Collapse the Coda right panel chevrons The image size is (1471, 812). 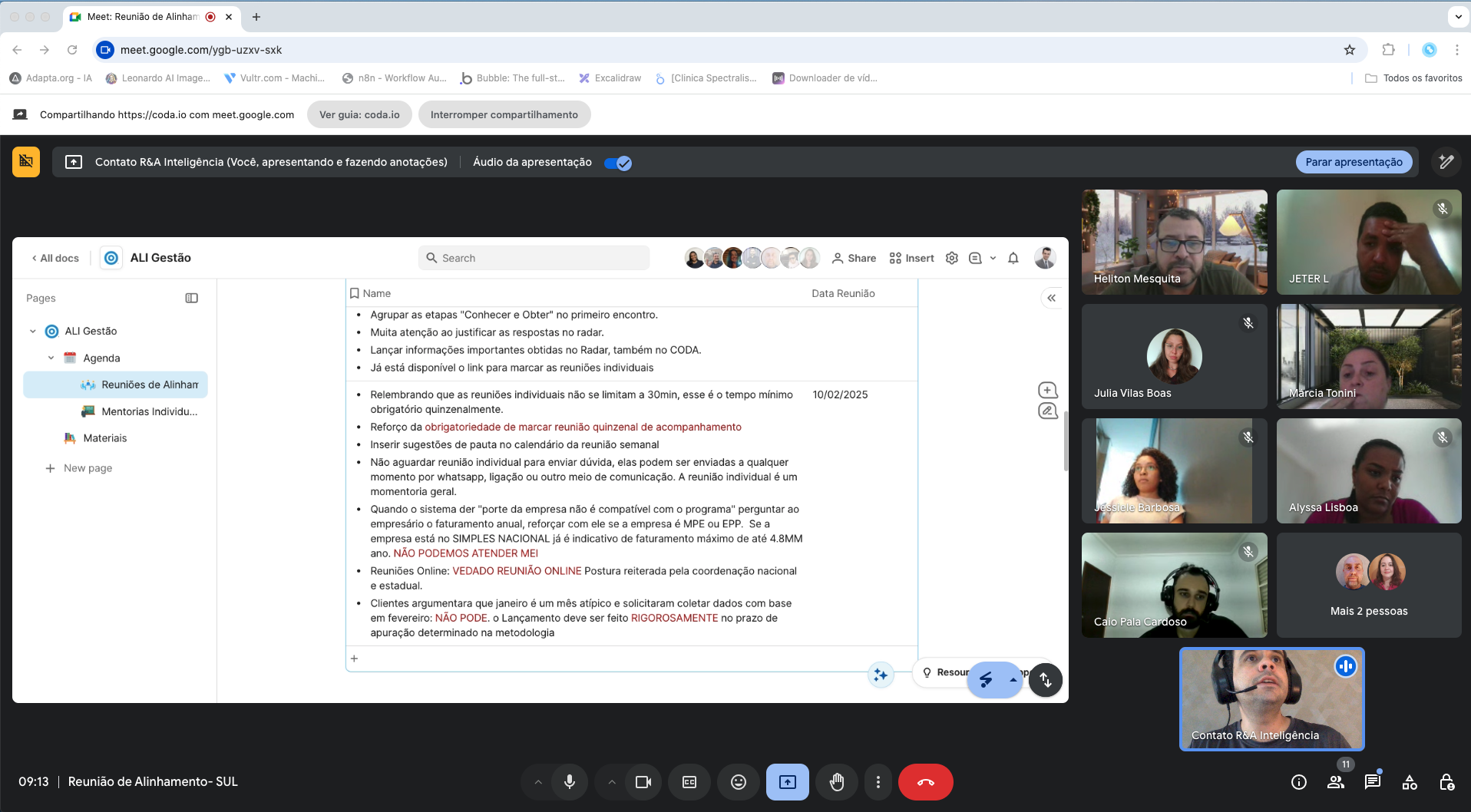pos(1052,298)
